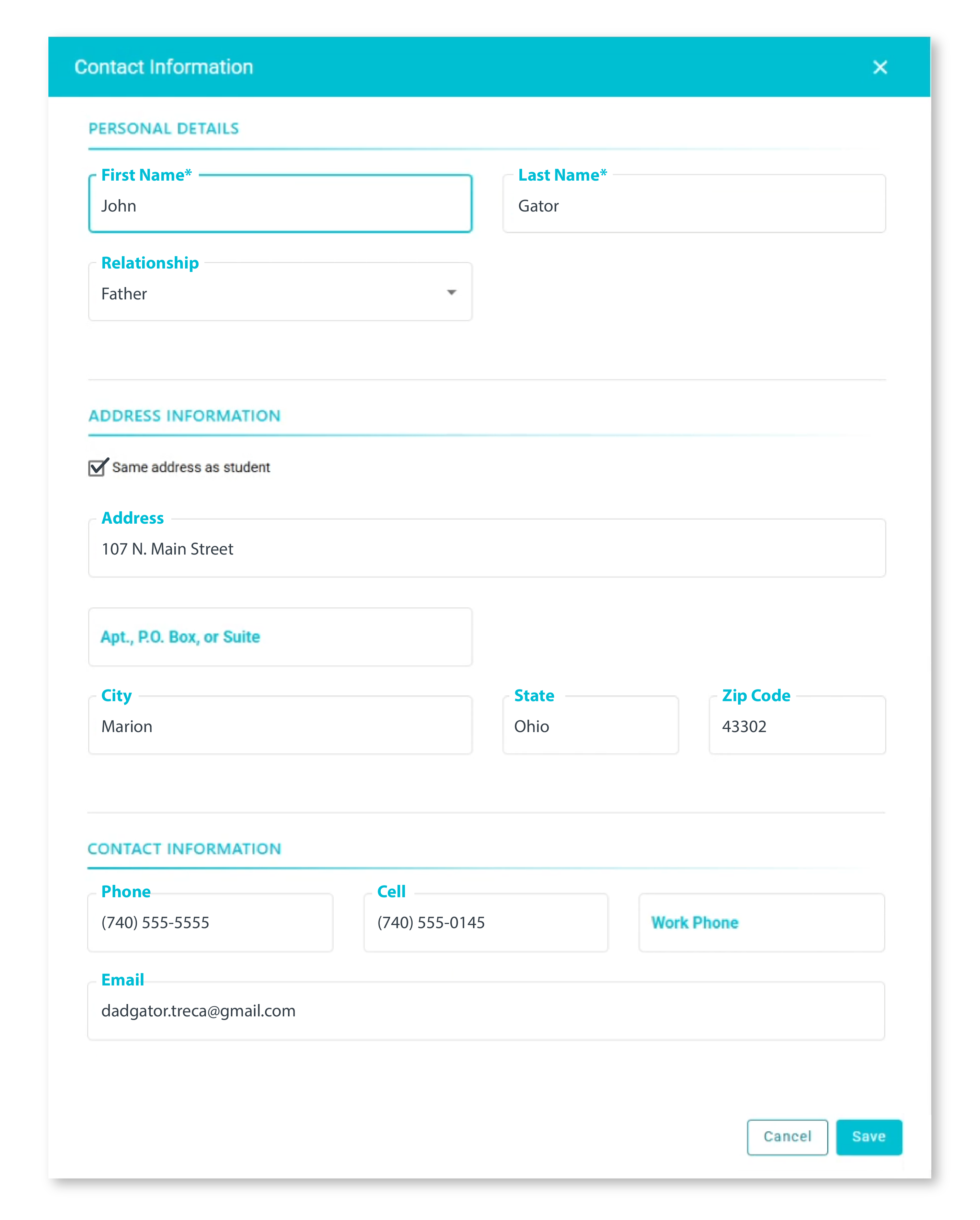Edit the Zip Code field 43302
The height and width of the screenshot is (1220, 980).
(x=797, y=726)
